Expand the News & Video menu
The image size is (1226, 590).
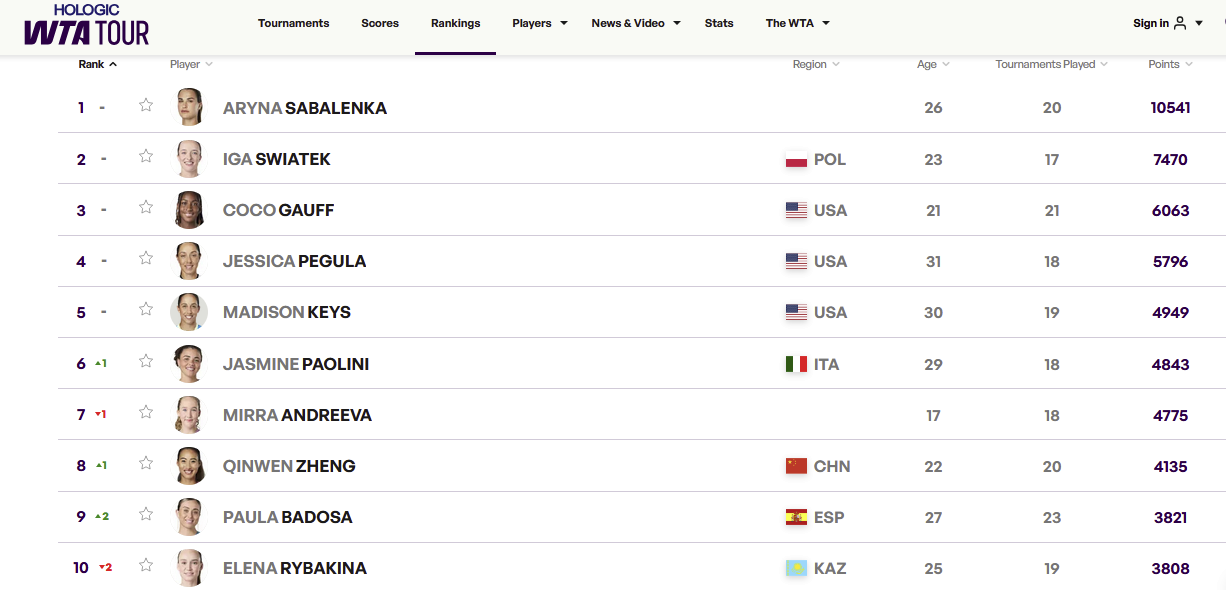pyautogui.click(x=636, y=23)
